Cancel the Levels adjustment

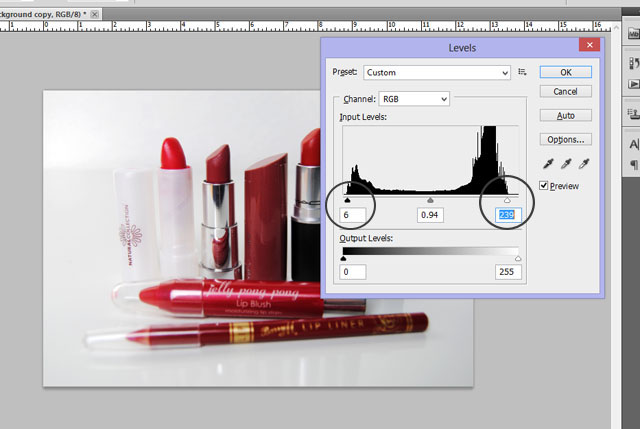(x=566, y=91)
